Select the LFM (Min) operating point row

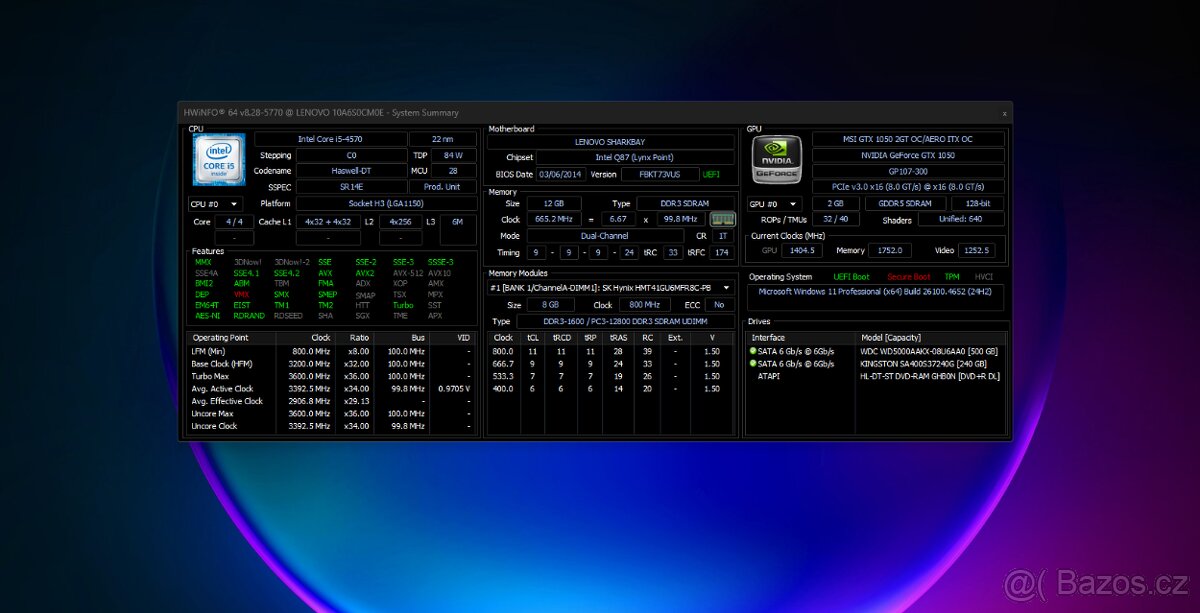(332, 351)
